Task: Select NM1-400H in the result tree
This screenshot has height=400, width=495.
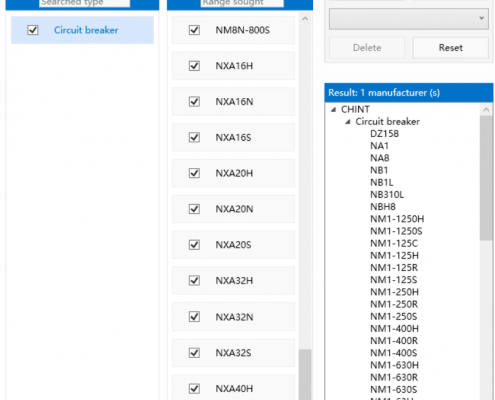Action: (394, 329)
